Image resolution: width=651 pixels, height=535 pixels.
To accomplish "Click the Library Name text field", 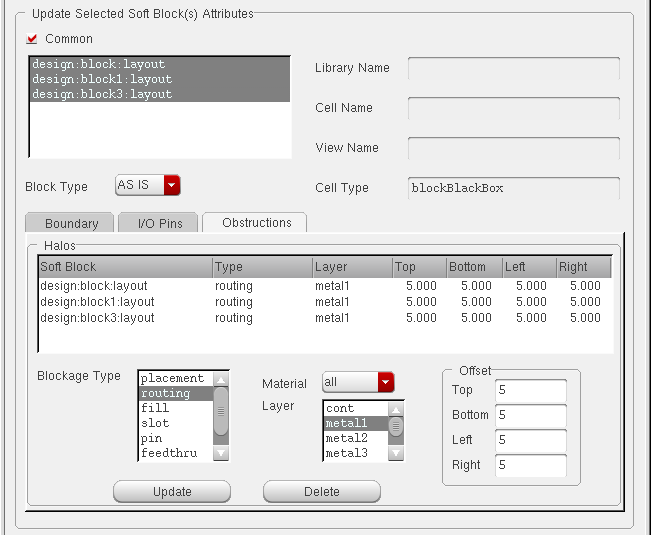I will tap(513, 68).
